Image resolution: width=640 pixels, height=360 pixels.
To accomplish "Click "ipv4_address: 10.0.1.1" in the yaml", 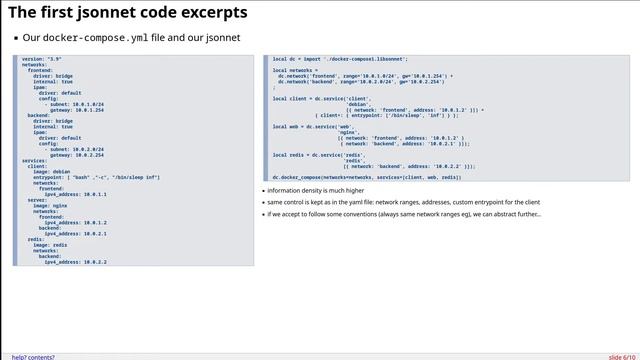I will click(76, 195).
